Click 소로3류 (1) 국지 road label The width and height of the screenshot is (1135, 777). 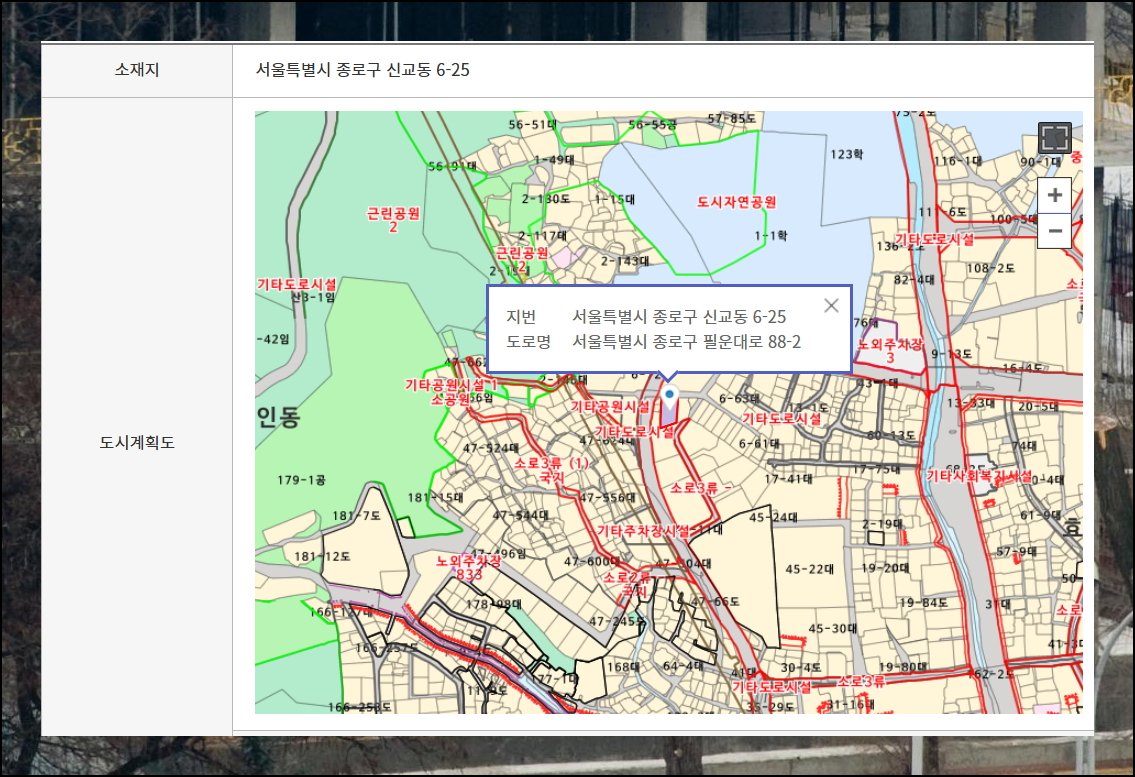[x=552, y=470]
